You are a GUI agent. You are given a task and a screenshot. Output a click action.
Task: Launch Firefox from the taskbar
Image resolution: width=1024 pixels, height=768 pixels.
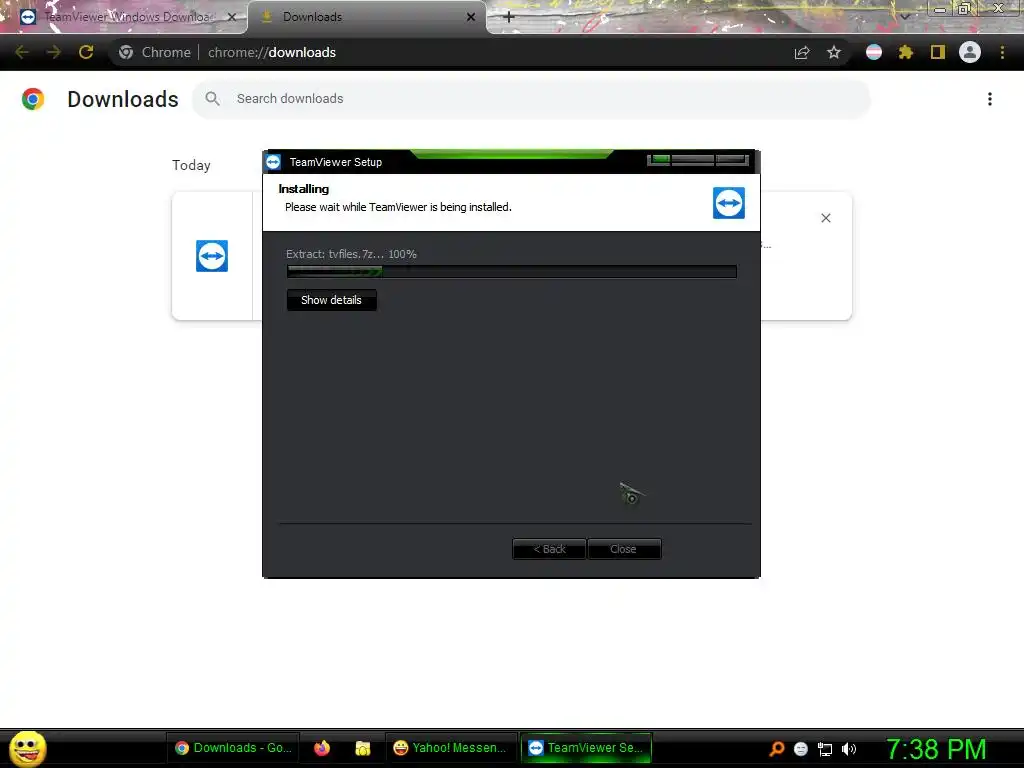pyautogui.click(x=322, y=748)
